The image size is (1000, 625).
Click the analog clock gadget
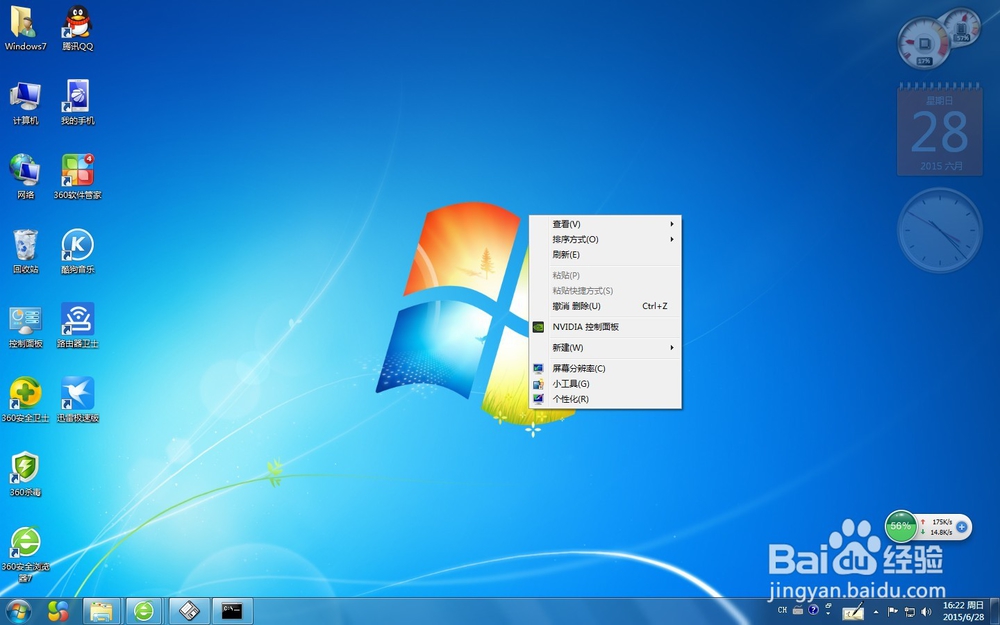pyautogui.click(x=939, y=230)
